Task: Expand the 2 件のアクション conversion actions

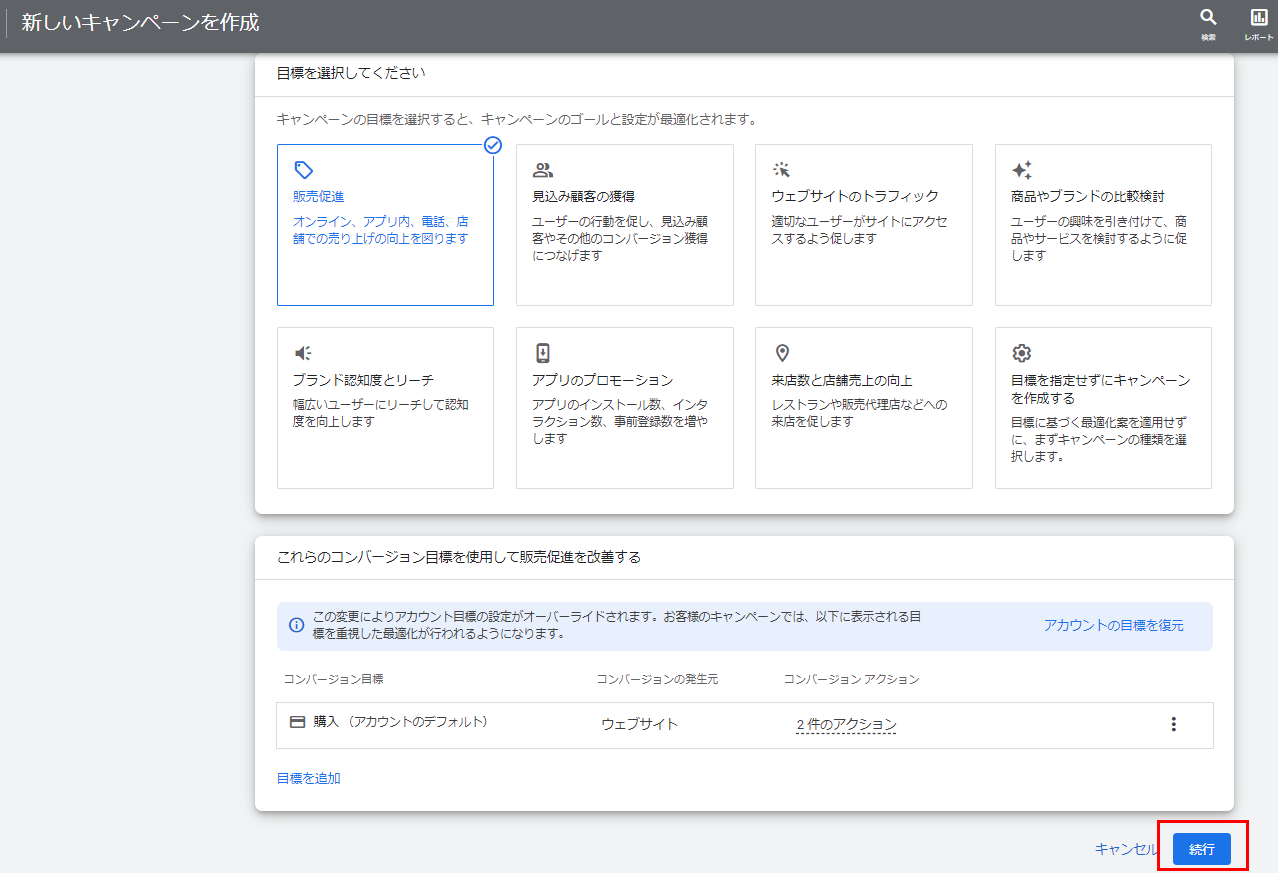Action: pos(846,724)
